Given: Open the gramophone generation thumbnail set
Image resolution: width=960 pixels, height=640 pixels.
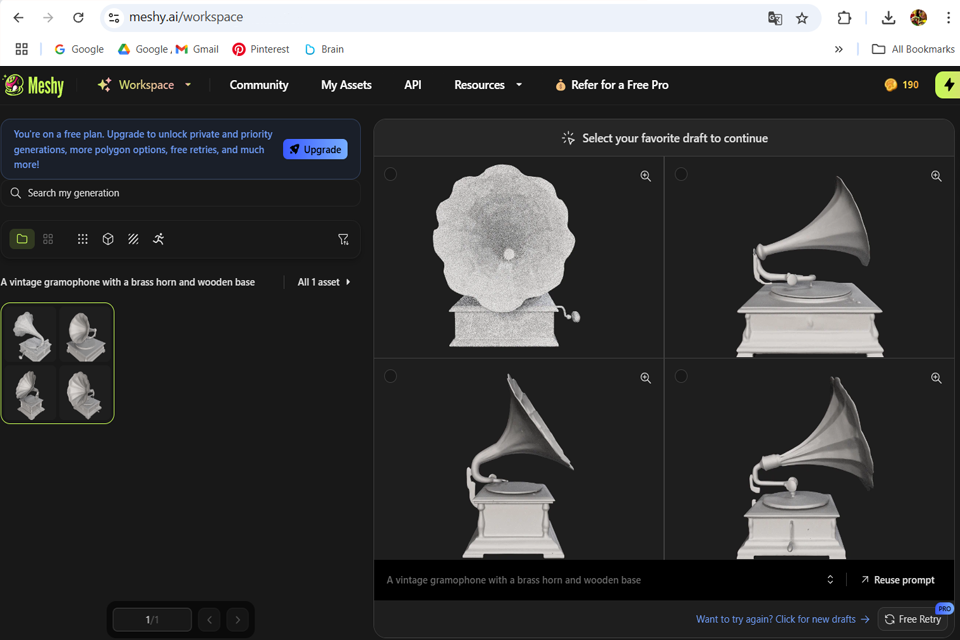Looking at the screenshot, I should tap(58, 363).
